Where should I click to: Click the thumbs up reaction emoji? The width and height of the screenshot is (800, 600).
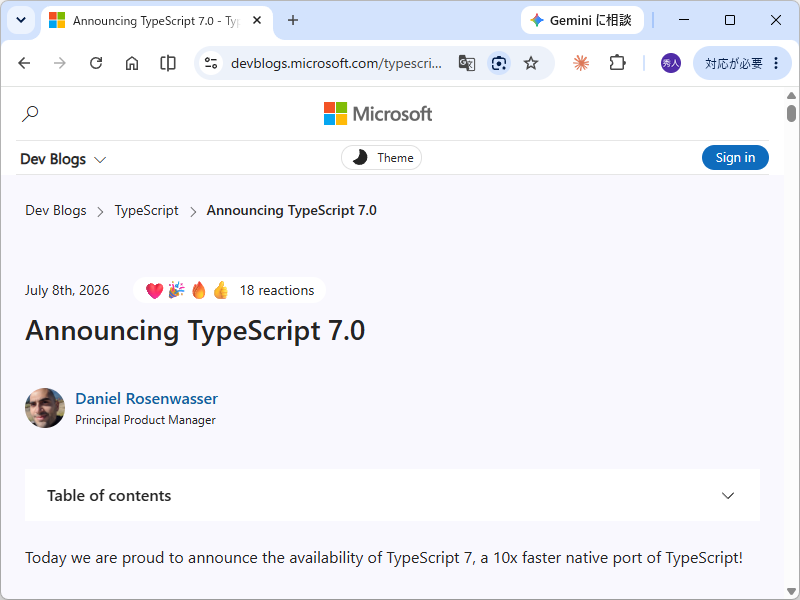pyautogui.click(x=221, y=290)
